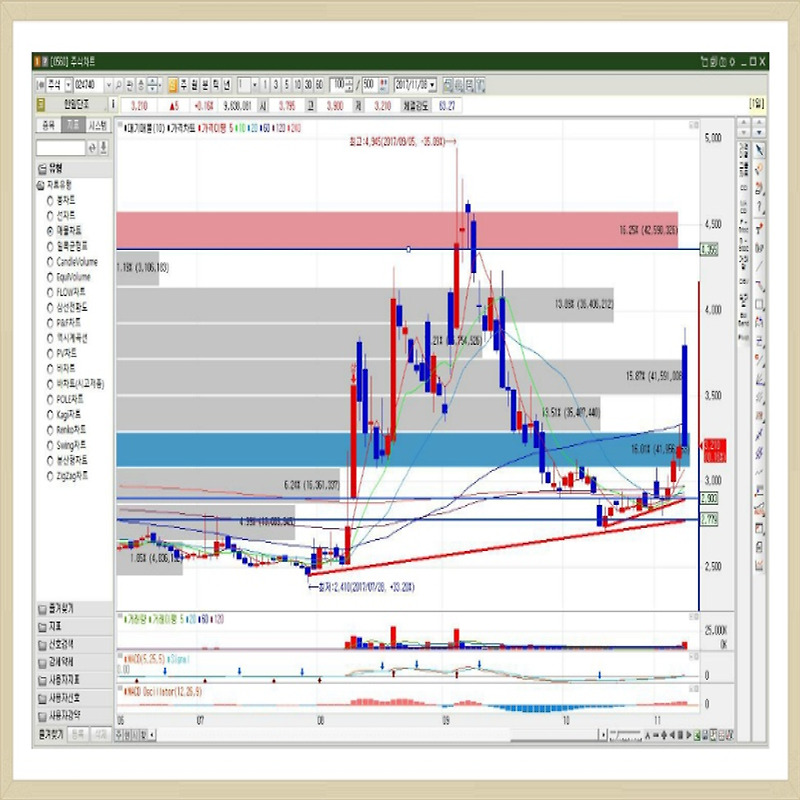Switch to the highlighted daily (일) period
The height and width of the screenshot is (800, 800).
coord(173,85)
